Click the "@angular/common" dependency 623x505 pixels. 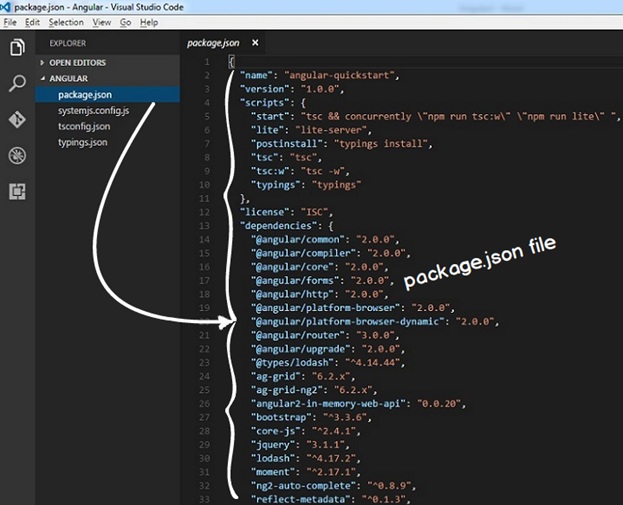[298, 240]
